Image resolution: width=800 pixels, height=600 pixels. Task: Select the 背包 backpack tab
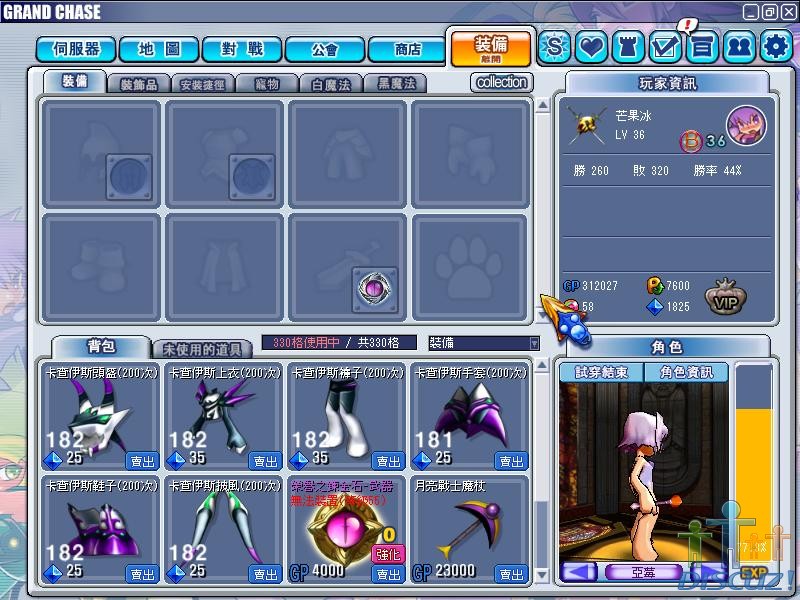point(101,347)
